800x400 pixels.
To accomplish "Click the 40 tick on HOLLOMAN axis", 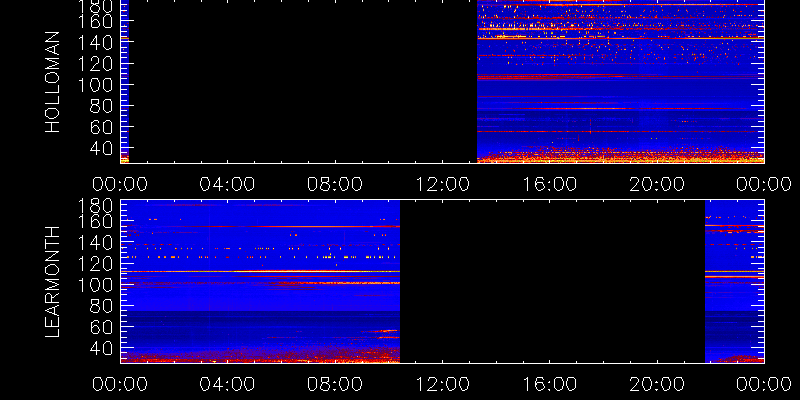I will click(101, 148).
